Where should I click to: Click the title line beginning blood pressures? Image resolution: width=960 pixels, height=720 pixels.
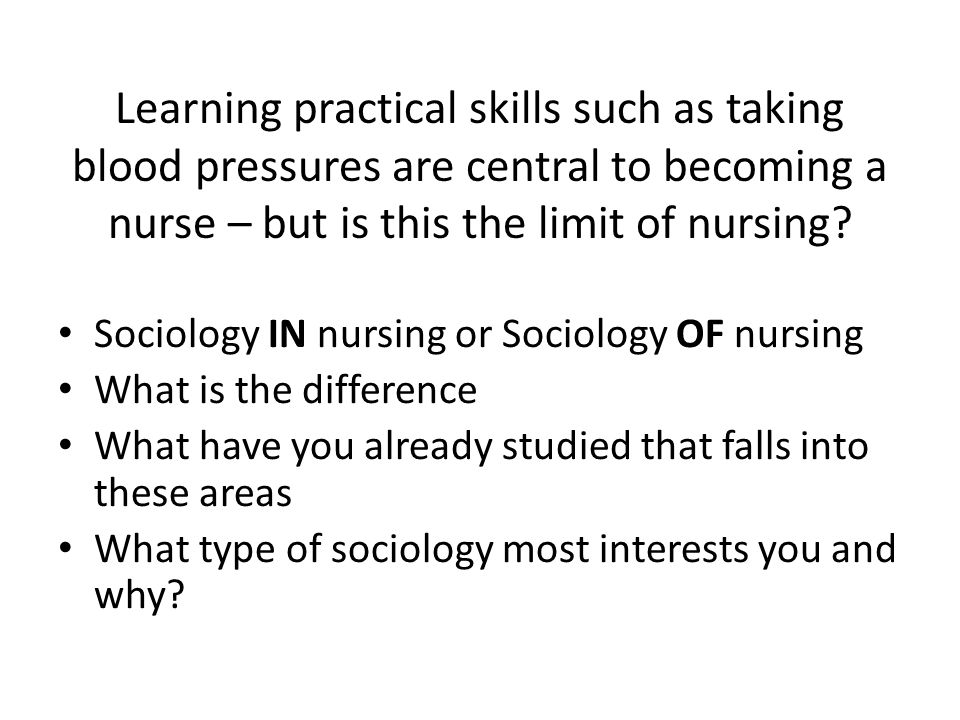point(479,167)
